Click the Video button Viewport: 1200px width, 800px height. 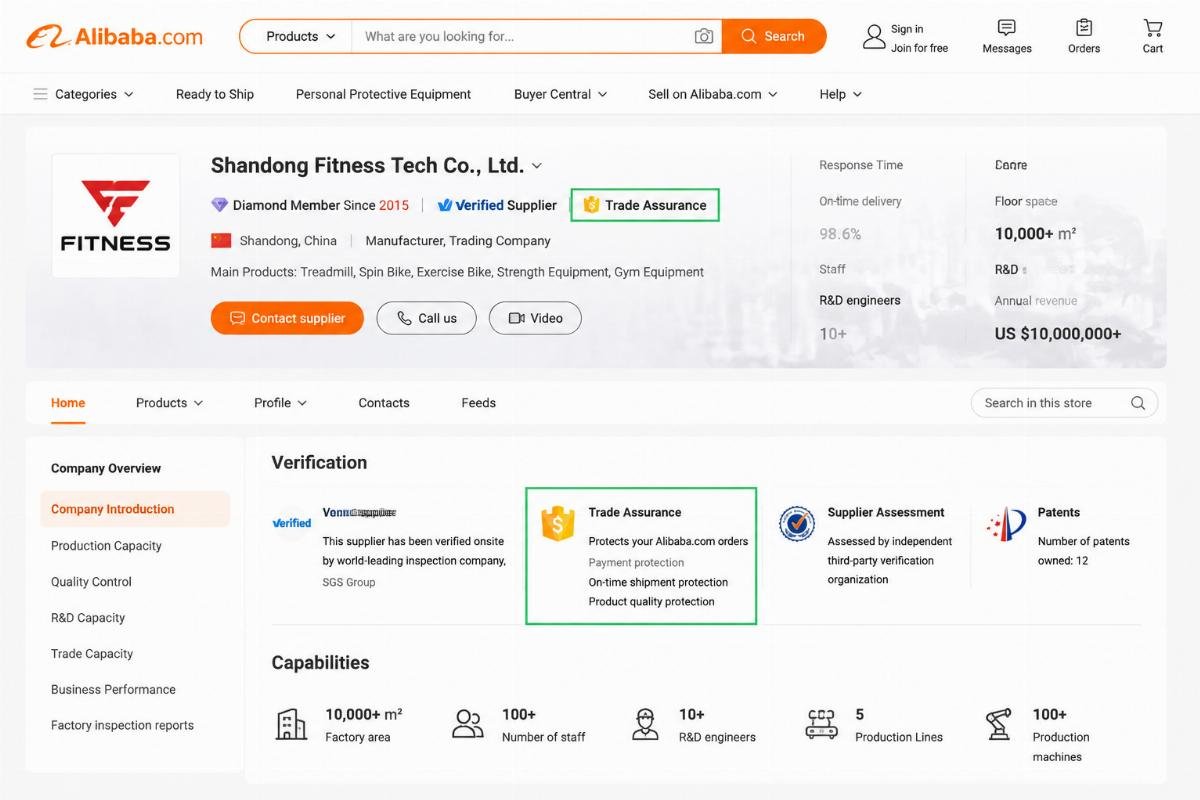coord(535,318)
